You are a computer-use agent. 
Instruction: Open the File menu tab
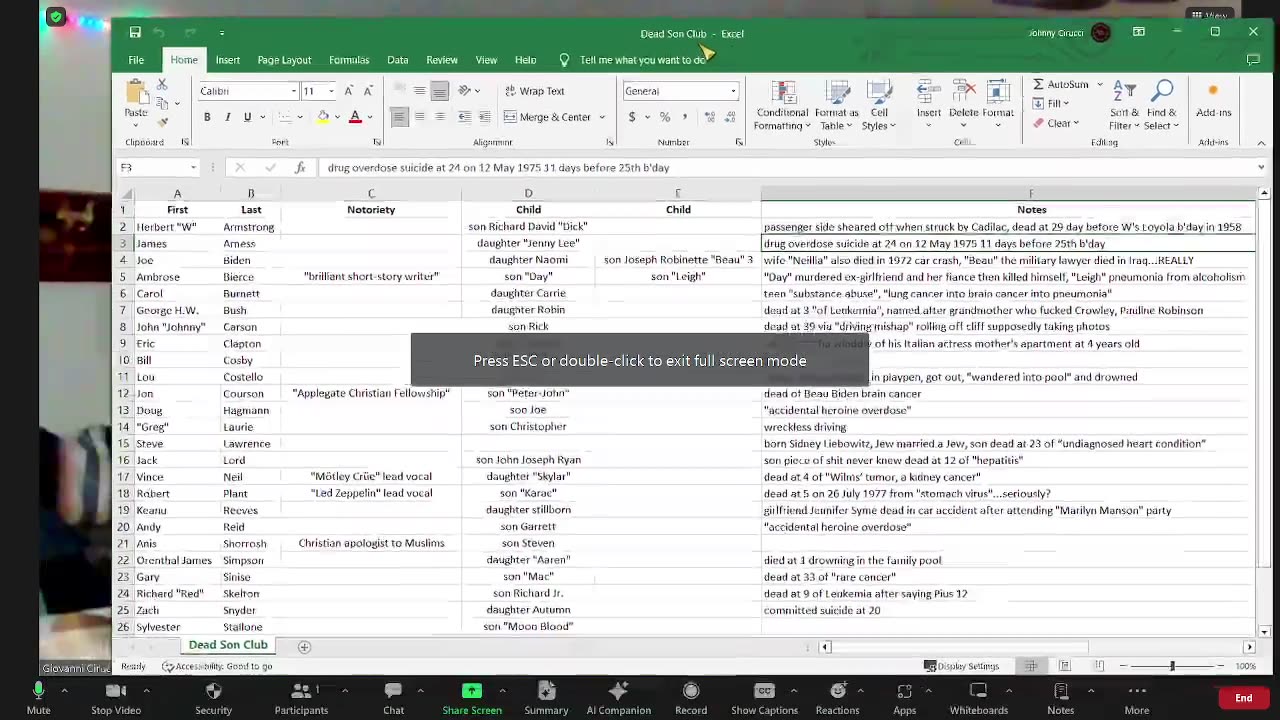[x=136, y=60]
